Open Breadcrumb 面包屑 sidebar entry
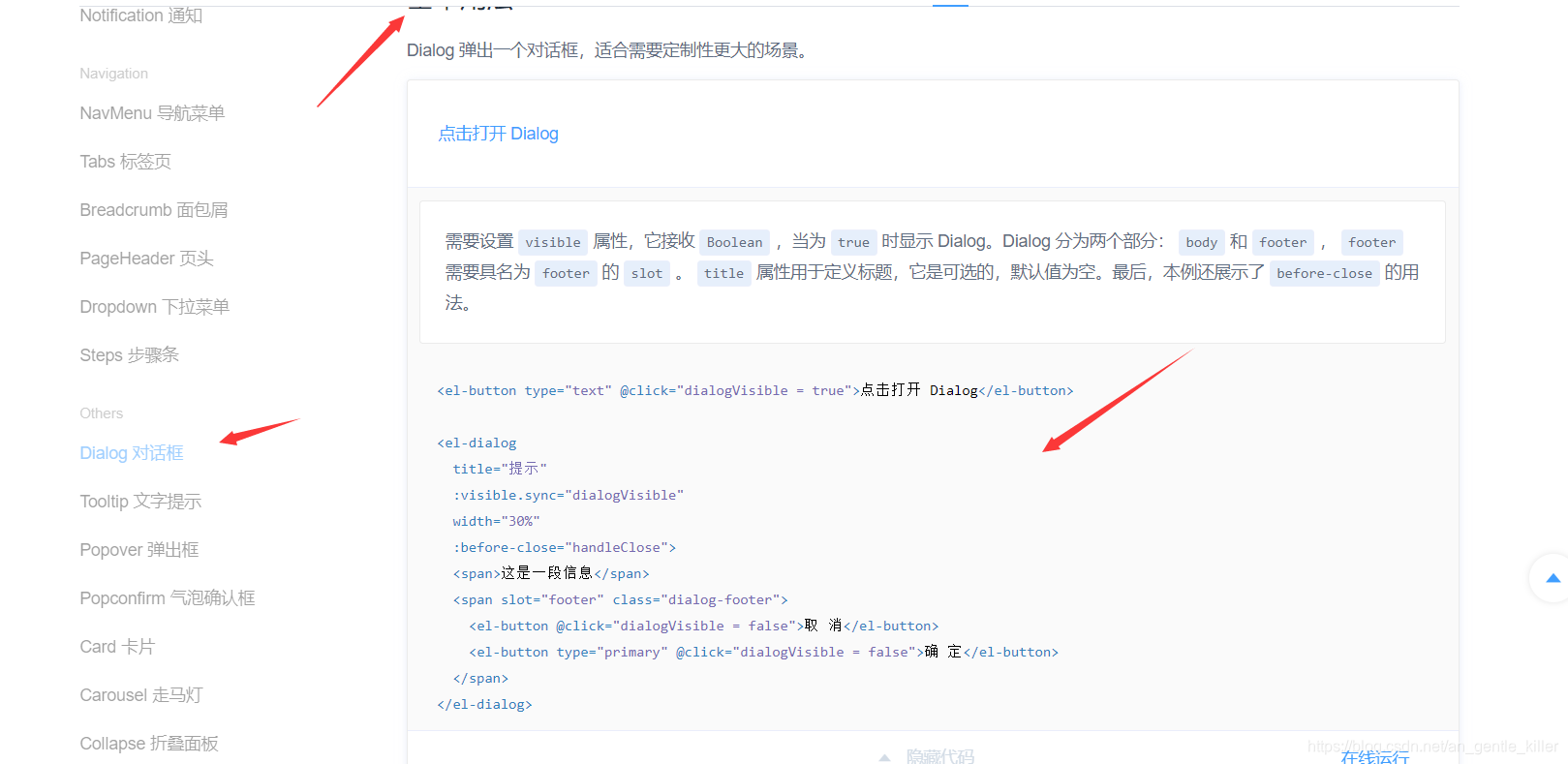This screenshot has height=764, width=1568. click(154, 210)
